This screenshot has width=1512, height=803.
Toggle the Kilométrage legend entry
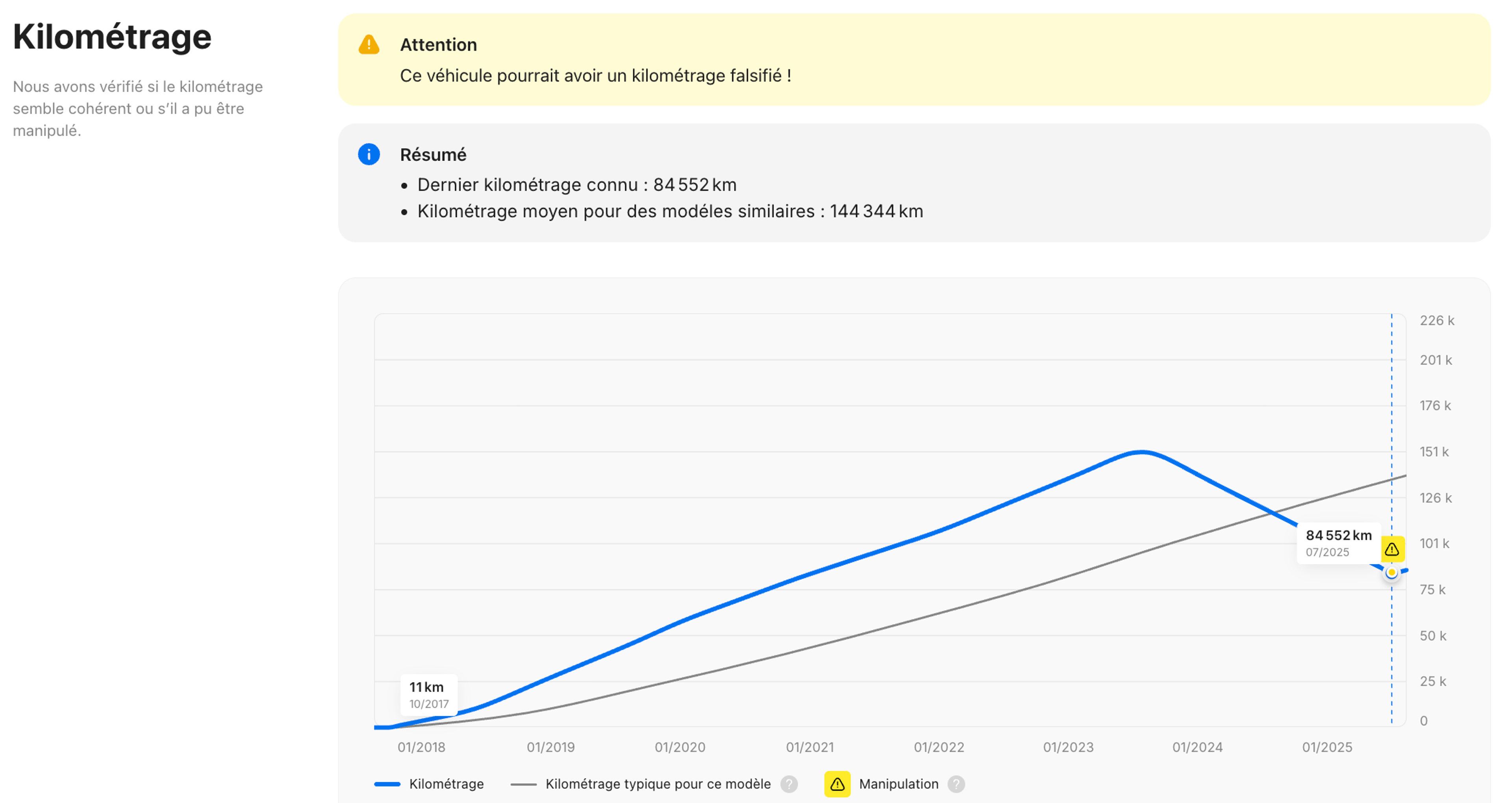pos(429,784)
